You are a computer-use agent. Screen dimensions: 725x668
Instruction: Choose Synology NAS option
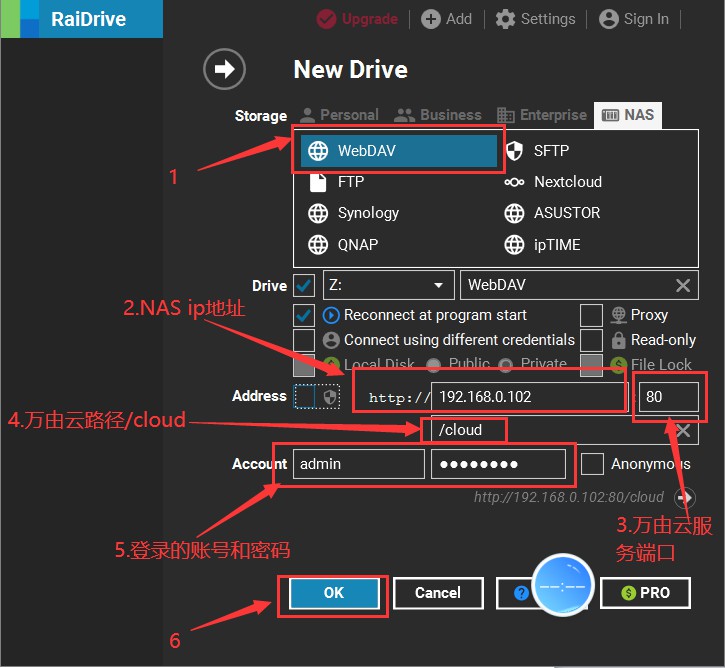click(367, 213)
